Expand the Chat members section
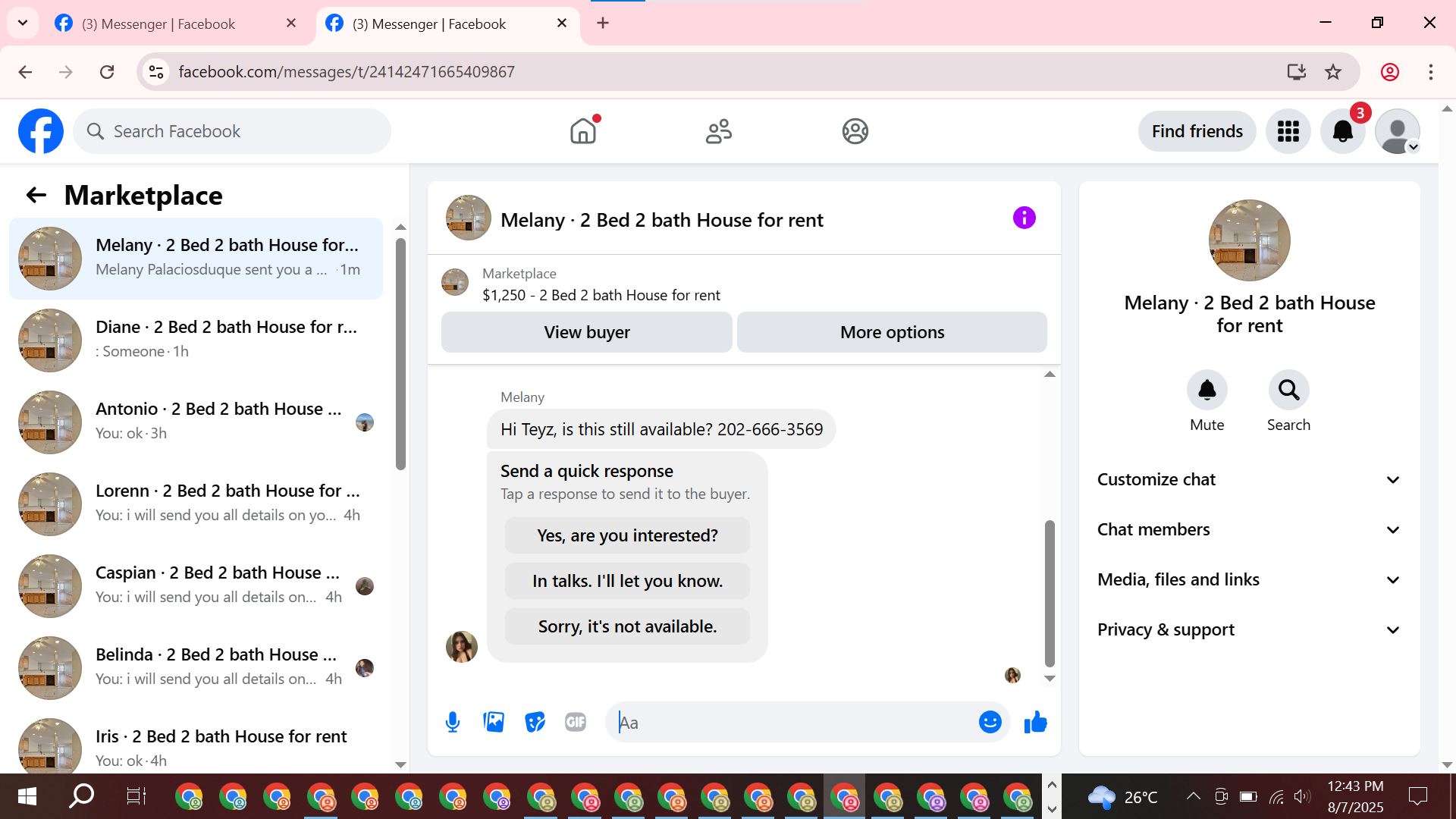This screenshot has height=819, width=1456. click(1249, 529)
